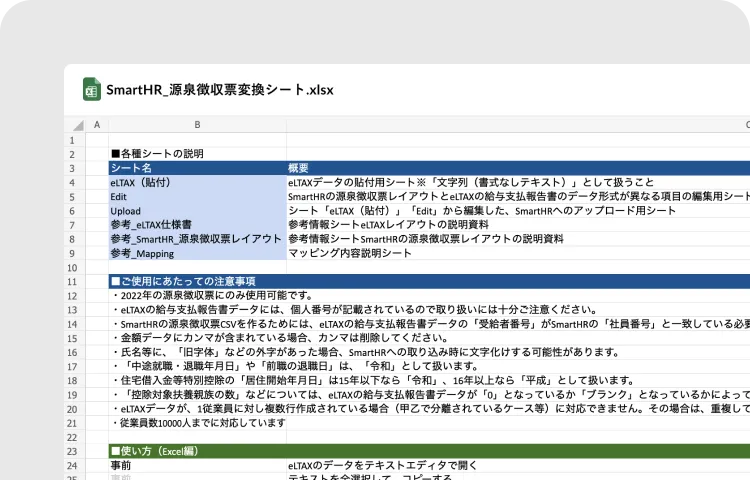The height and width of the screenshot is (480, 750).
Task: Click the note about 1従業員に対し複数行
Action: point(432,409)
